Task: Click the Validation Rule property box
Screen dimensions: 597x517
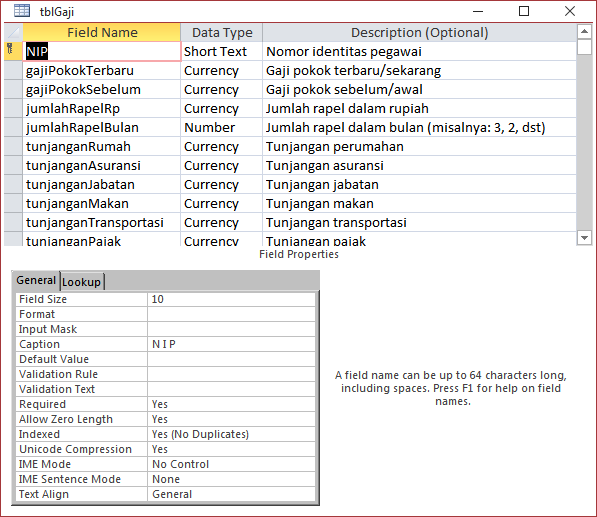Action: pyautogui.click(x=231, y=374)
